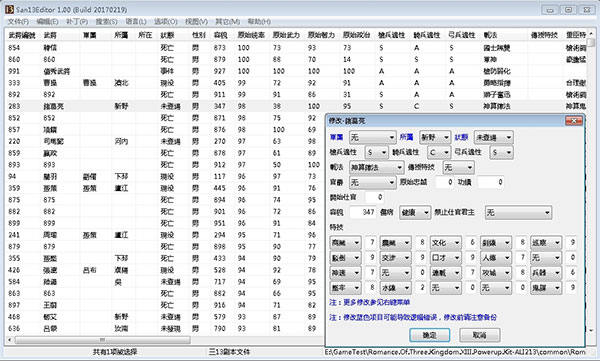Select the row with number 991

(296, 71)
